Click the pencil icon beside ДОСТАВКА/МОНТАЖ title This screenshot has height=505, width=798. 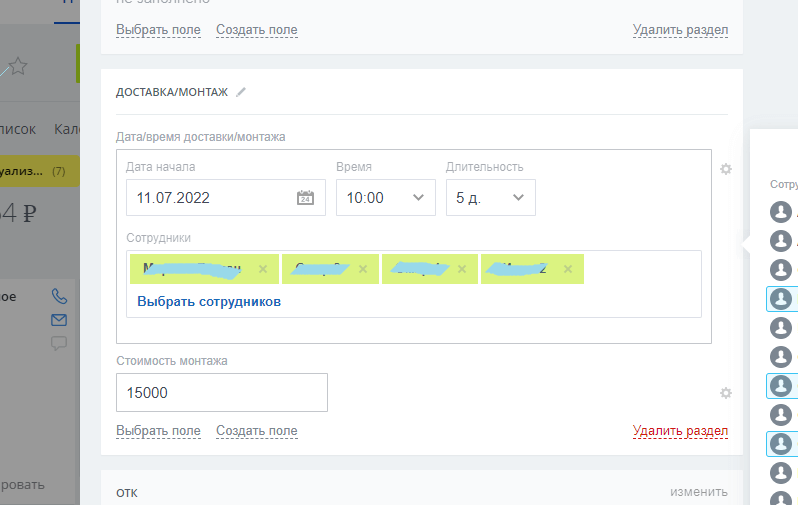(x=241, y=92)
